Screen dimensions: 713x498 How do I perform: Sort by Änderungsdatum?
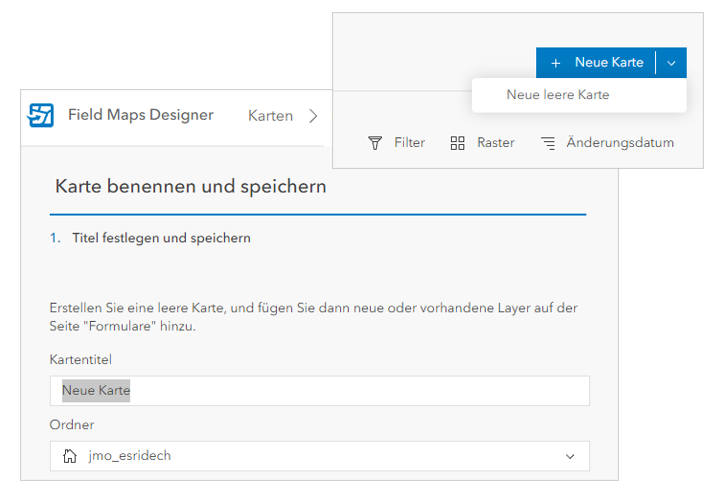coord(620,142)
